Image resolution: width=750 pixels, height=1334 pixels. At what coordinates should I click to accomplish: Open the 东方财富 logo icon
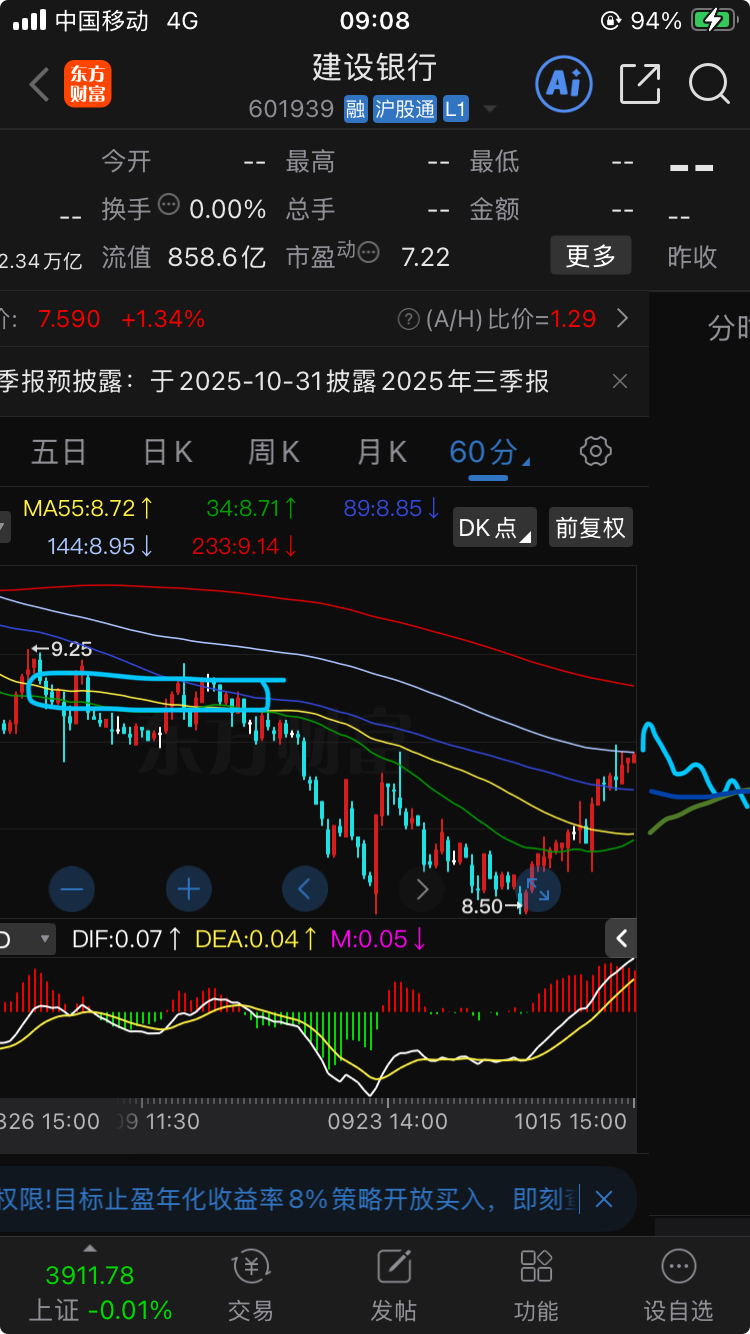88,84
